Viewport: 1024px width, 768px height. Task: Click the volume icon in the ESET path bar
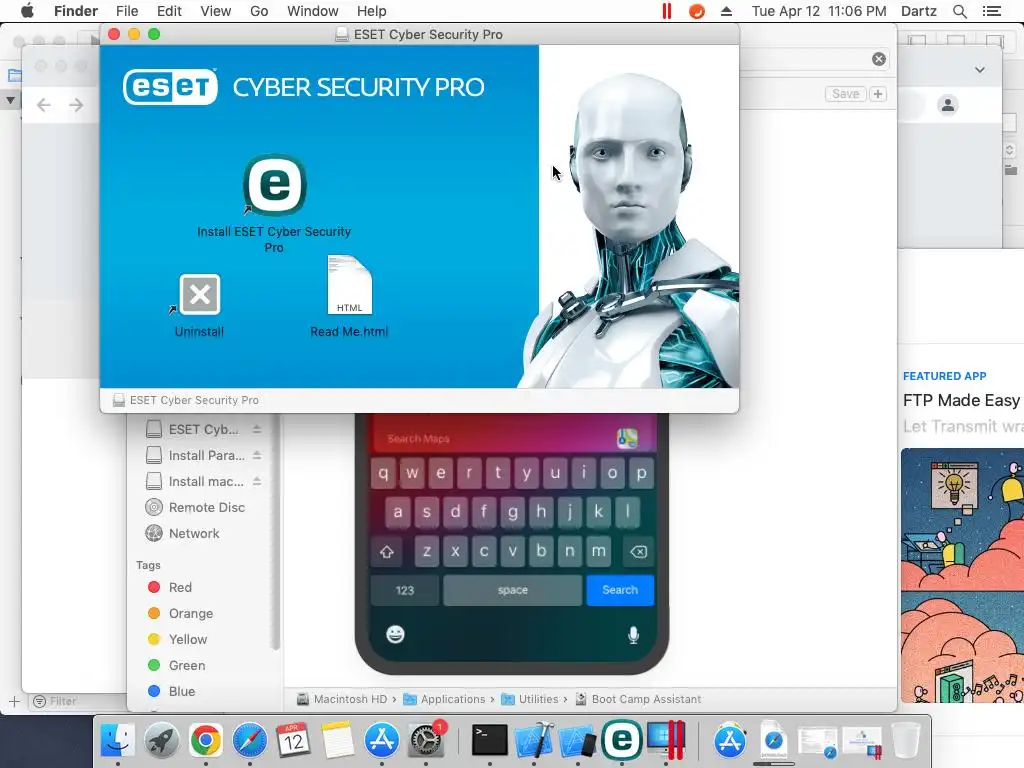(118, 400)
